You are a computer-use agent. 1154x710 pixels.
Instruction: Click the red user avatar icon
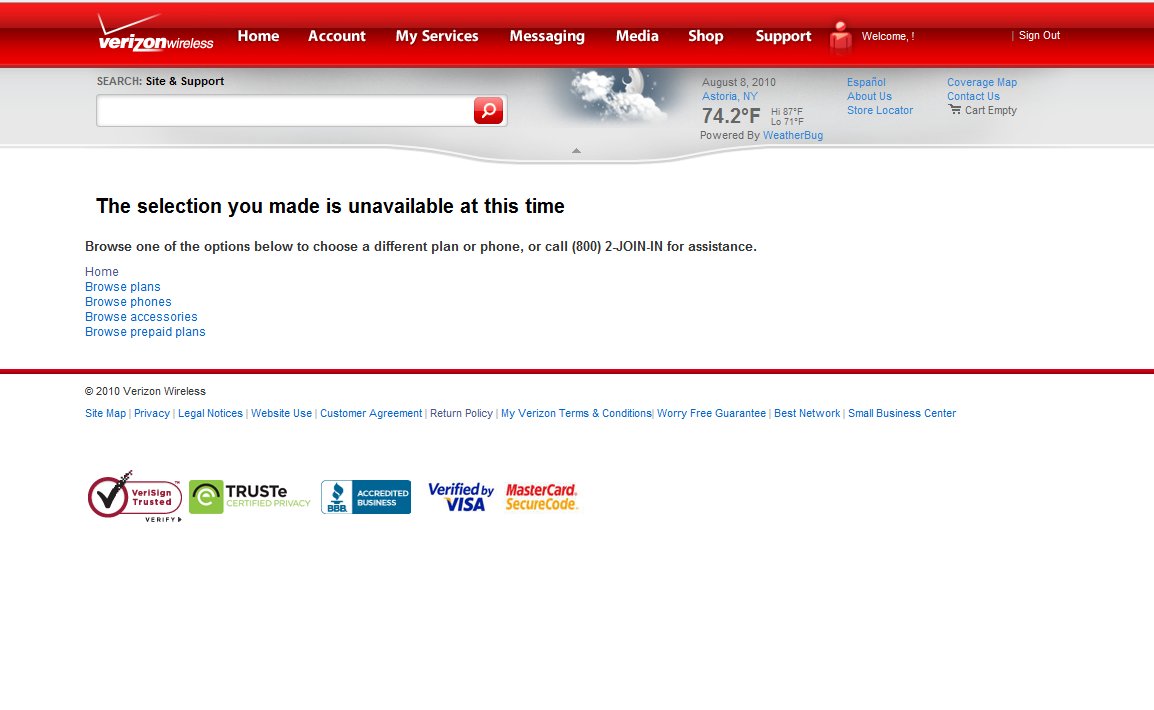(840, 37)
